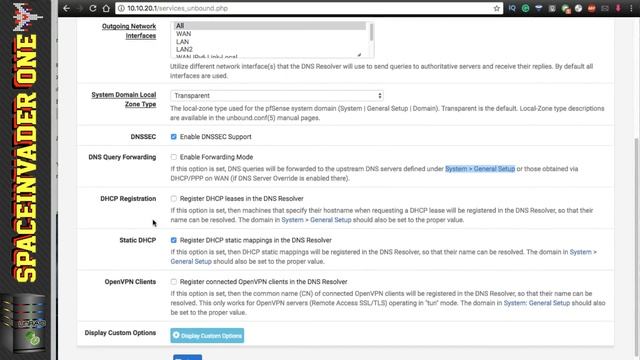Open the blue funnel-shaped extension icon

pos(539,8)
